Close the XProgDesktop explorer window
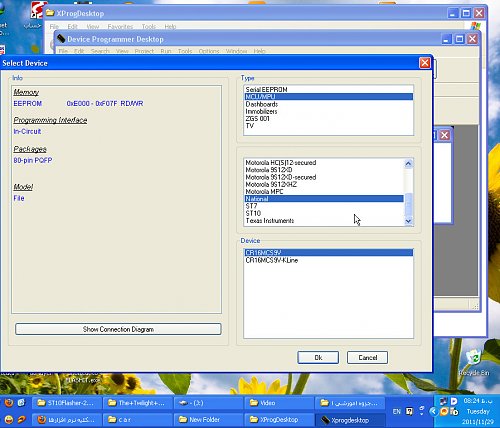Image resolution: width=500 pixels, height=428 pixels. click(x=479, y=13)
